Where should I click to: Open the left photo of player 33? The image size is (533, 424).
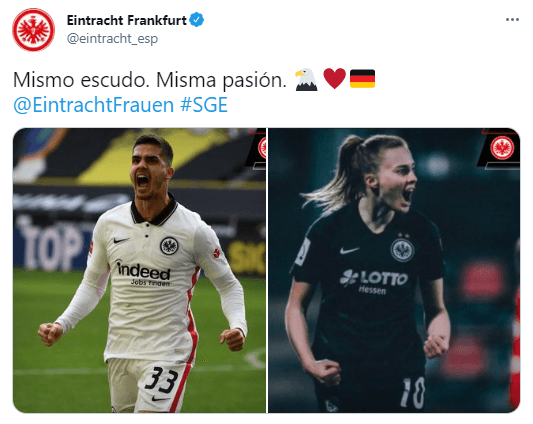[139, 270]
